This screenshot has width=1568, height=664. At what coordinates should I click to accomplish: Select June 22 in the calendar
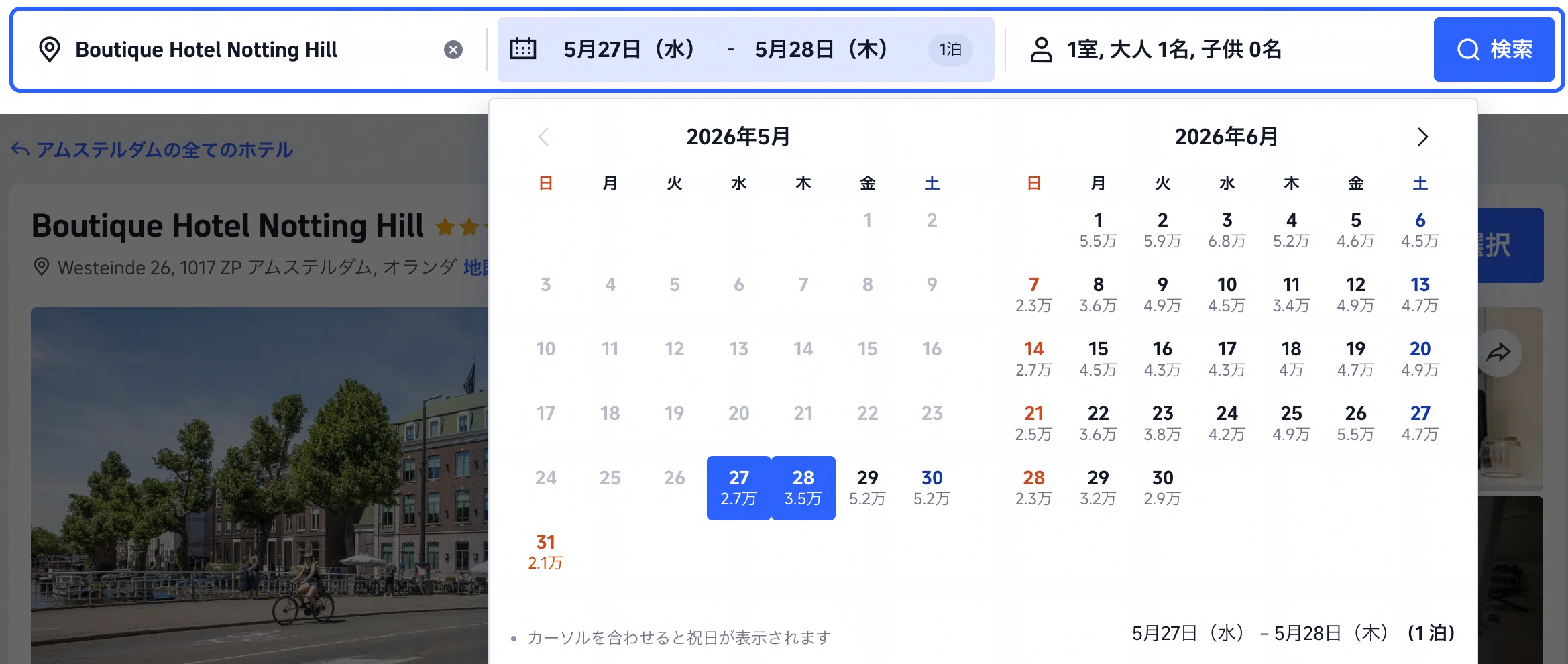click(x=1099, y=423)
